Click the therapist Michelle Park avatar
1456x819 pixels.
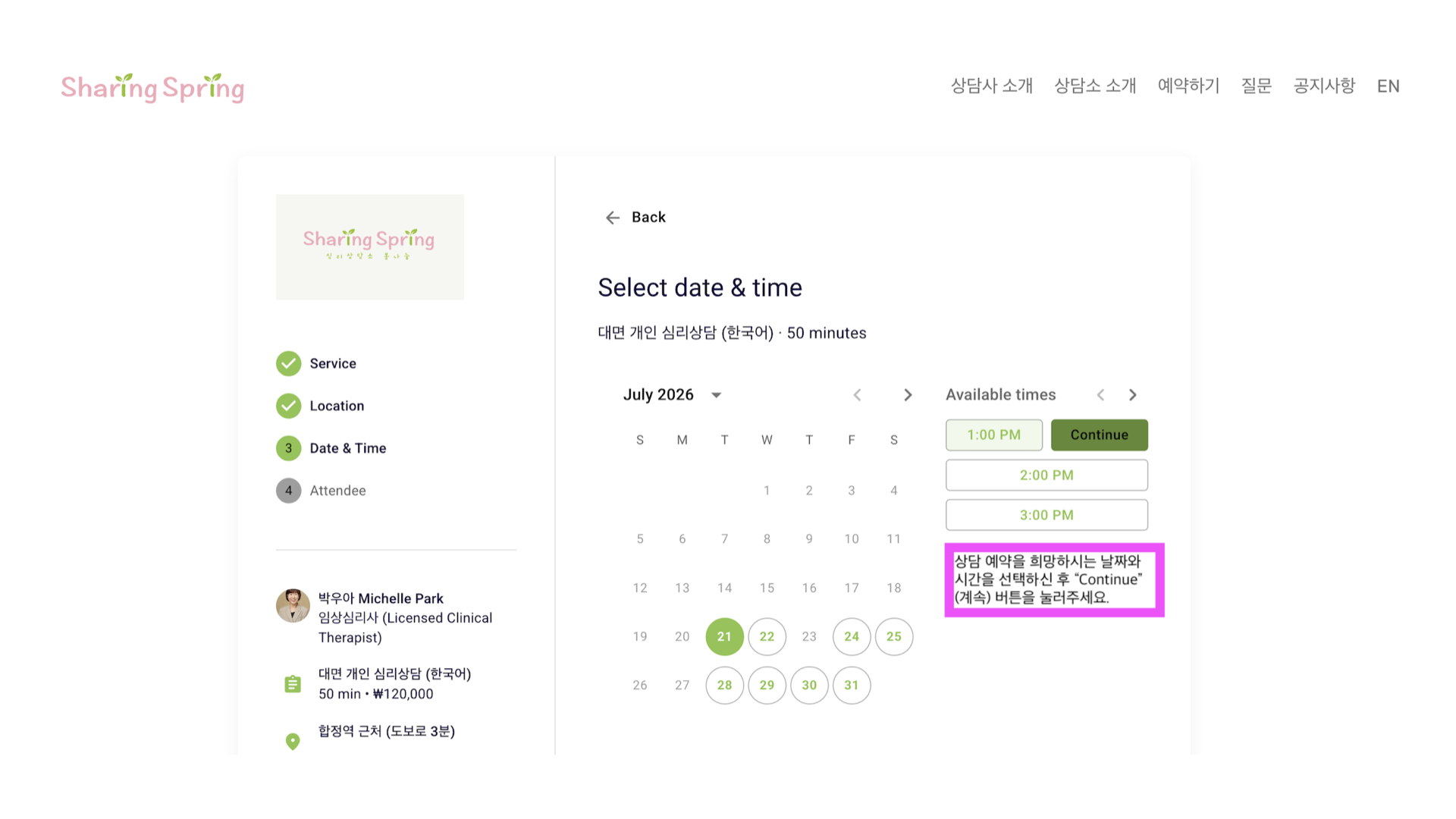pos(293,606)
